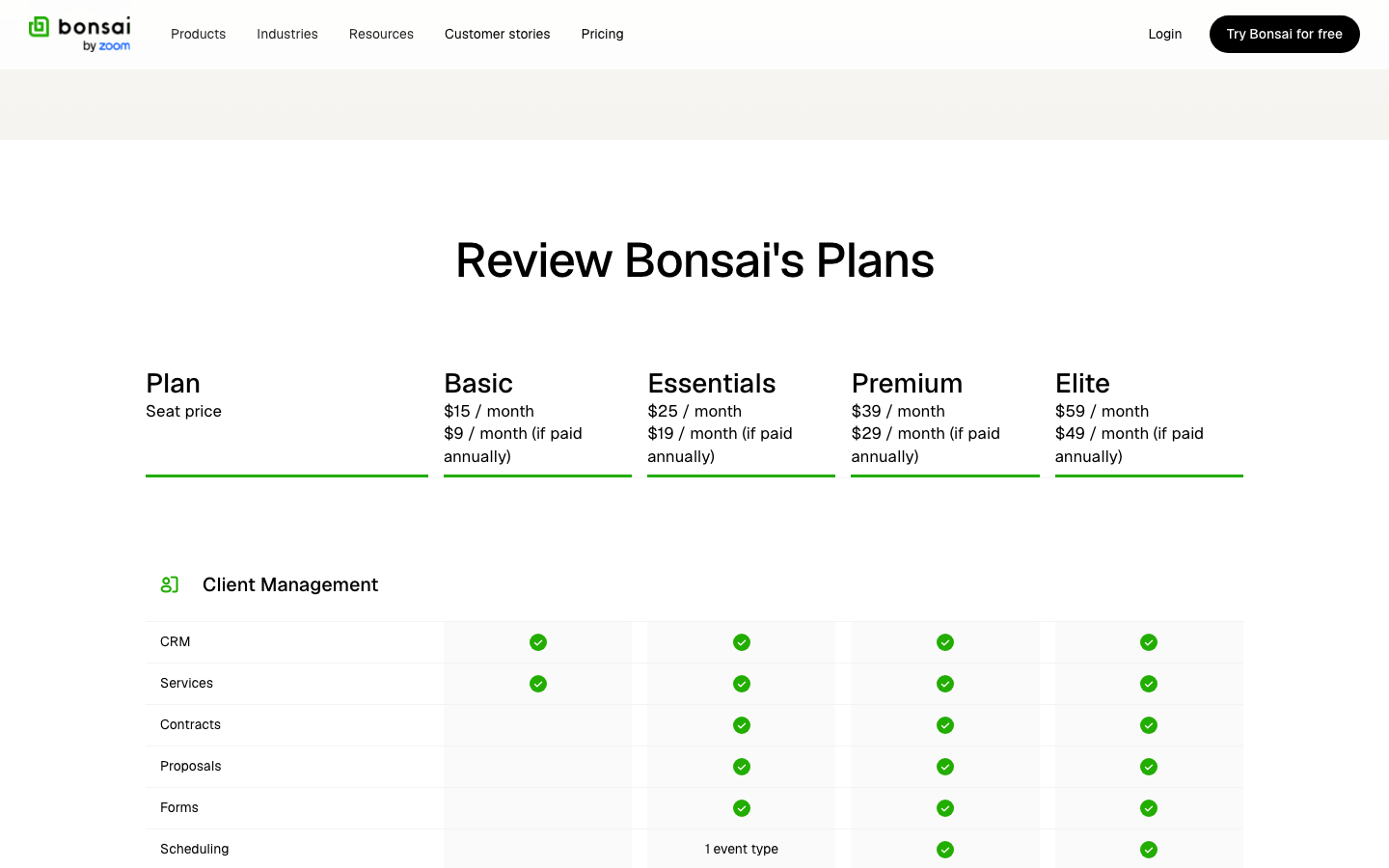Click the Forms checkmark under Essentials
1389x868 pixels.
coord(742,808)
